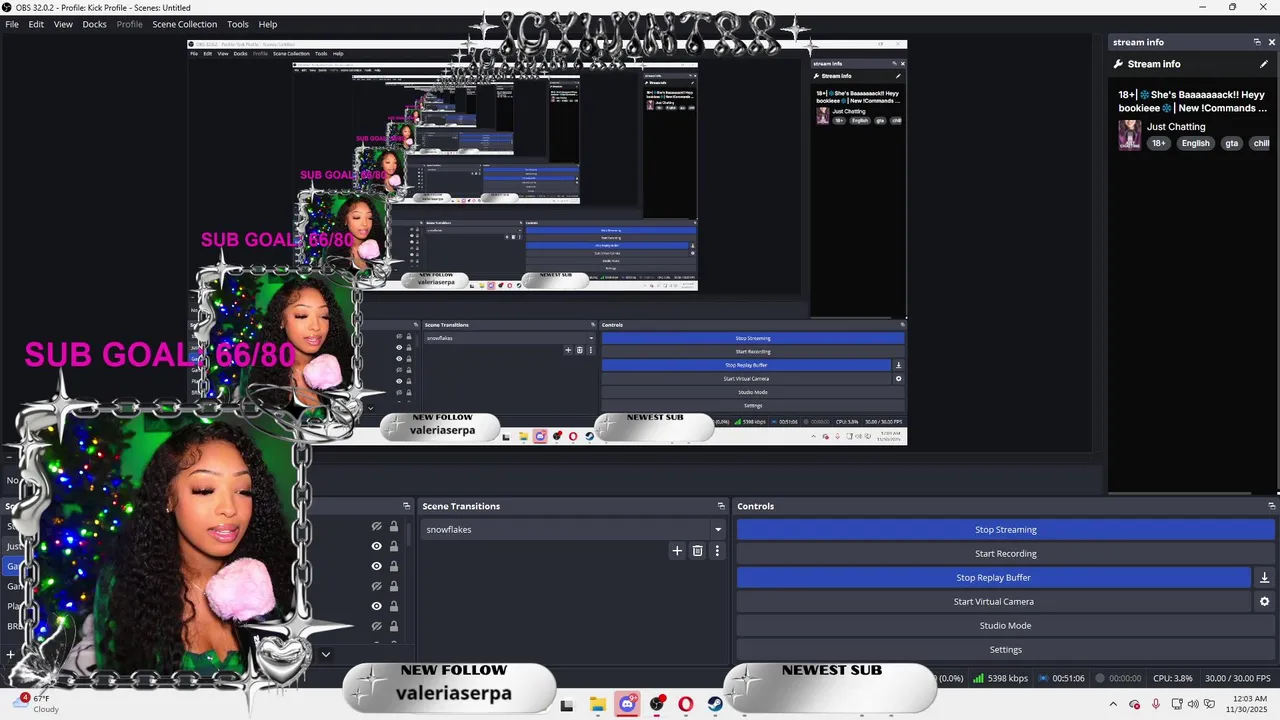This screenshot has height=720, width=1280.
Task: Click the save replay download icon
Action: (1264, 578)
